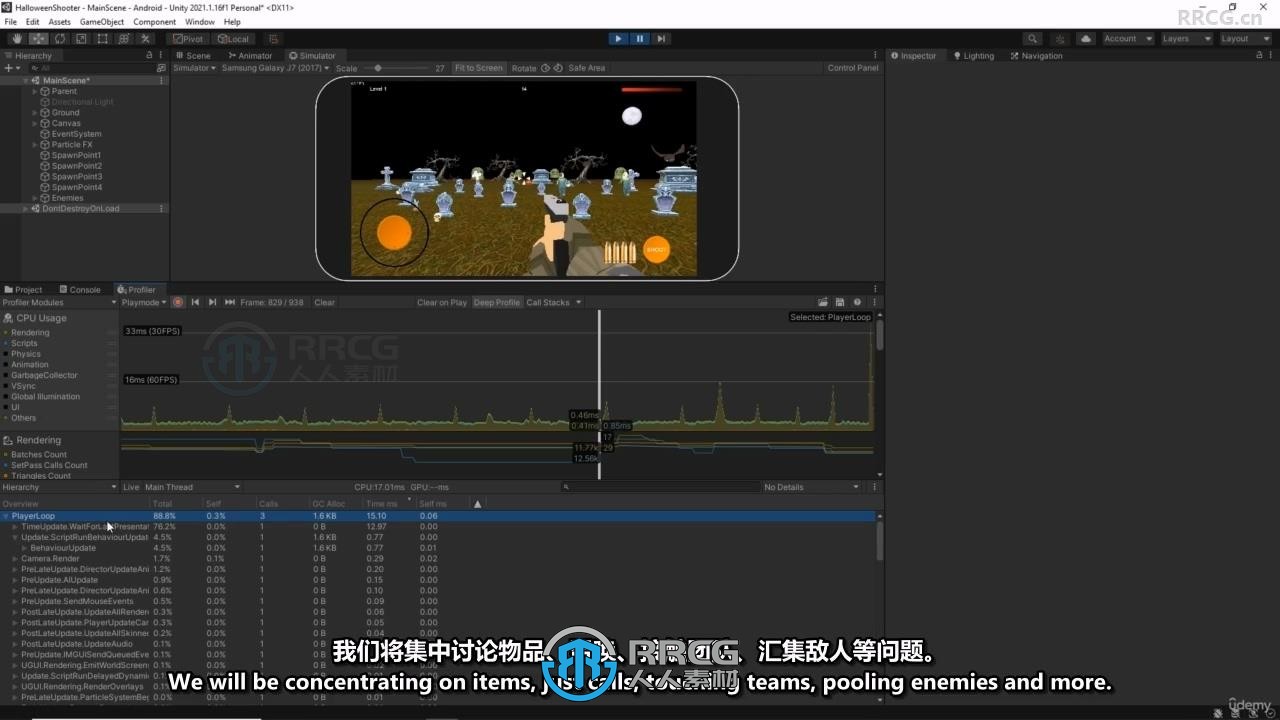Open the global search magnifier
The height and width of the screenshot is (720, 1280).
pos(1033,39)
